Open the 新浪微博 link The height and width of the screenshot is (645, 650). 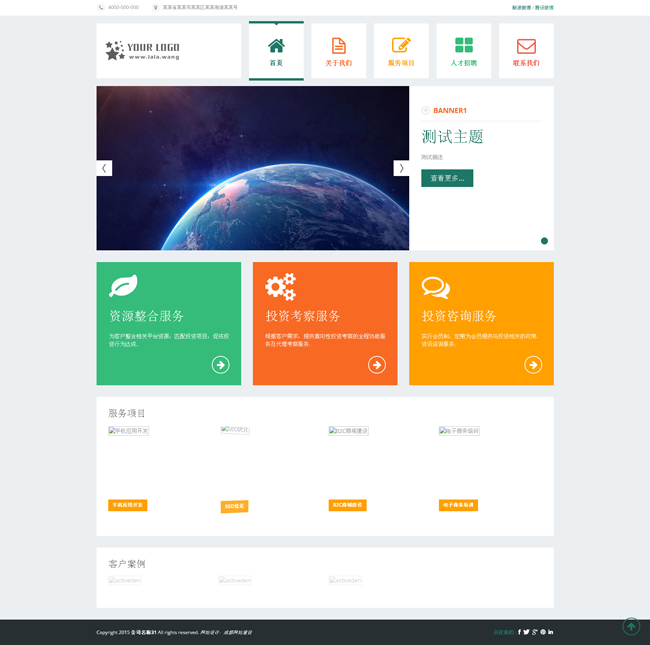pyautogui.click(x=521, y=7)
